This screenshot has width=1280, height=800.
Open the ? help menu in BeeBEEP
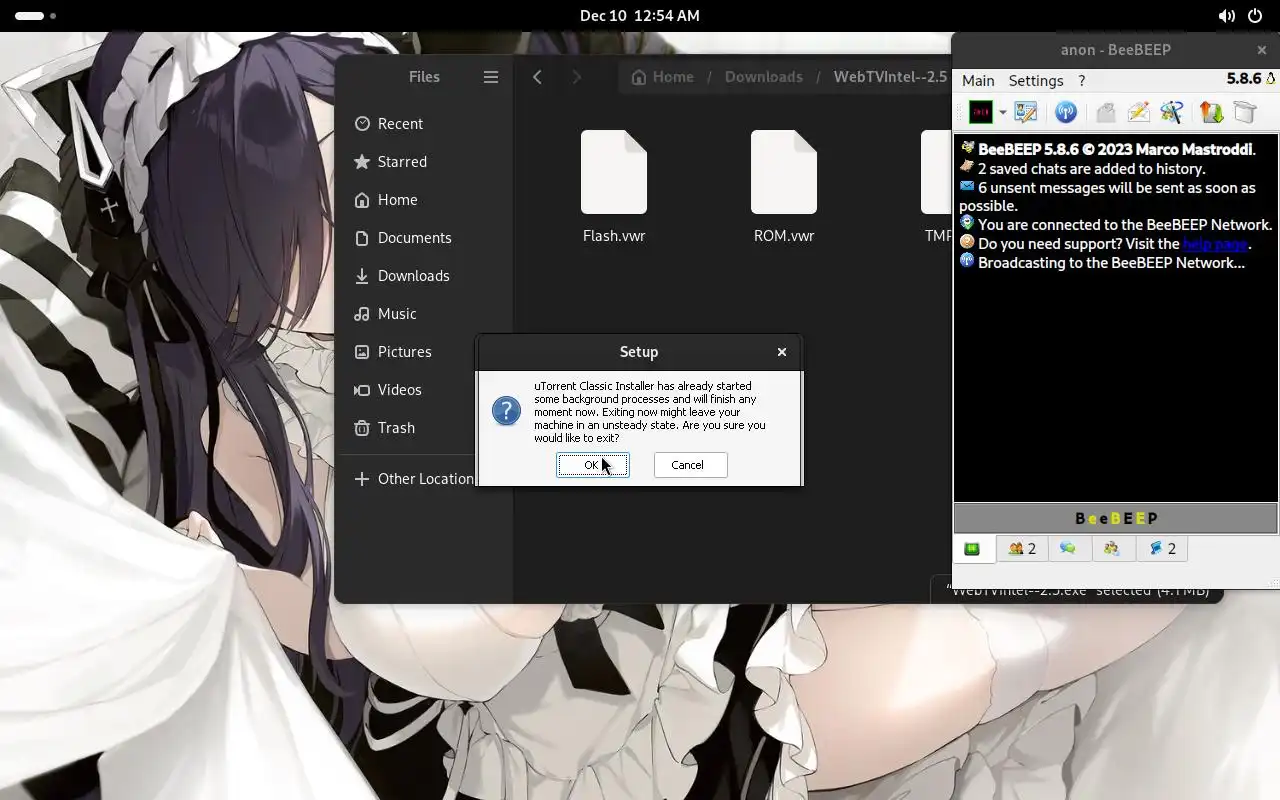(1081, 81)
